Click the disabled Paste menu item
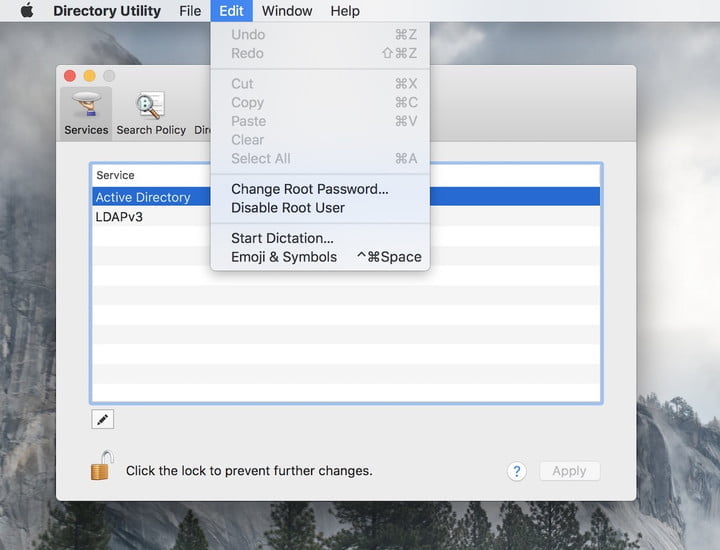 point(320,121)
